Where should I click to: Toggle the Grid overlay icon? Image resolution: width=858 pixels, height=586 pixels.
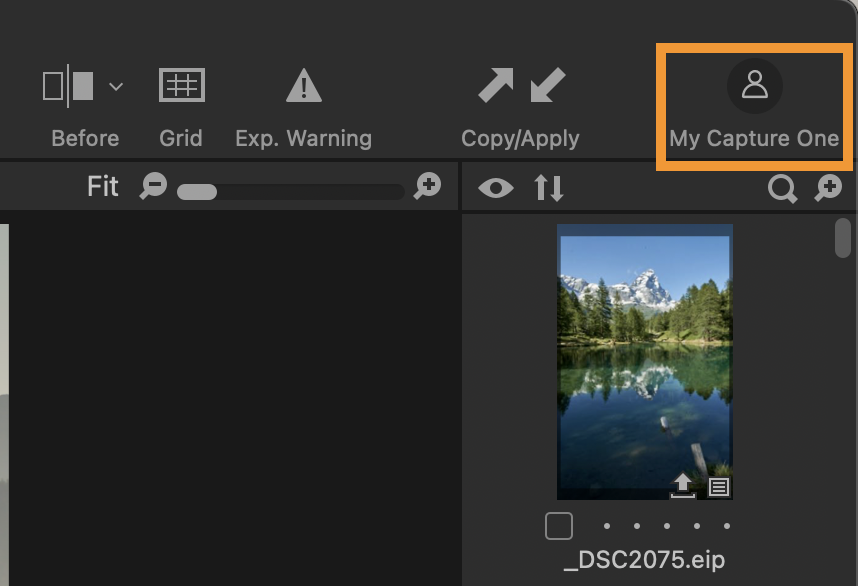(x=182, y=85)
